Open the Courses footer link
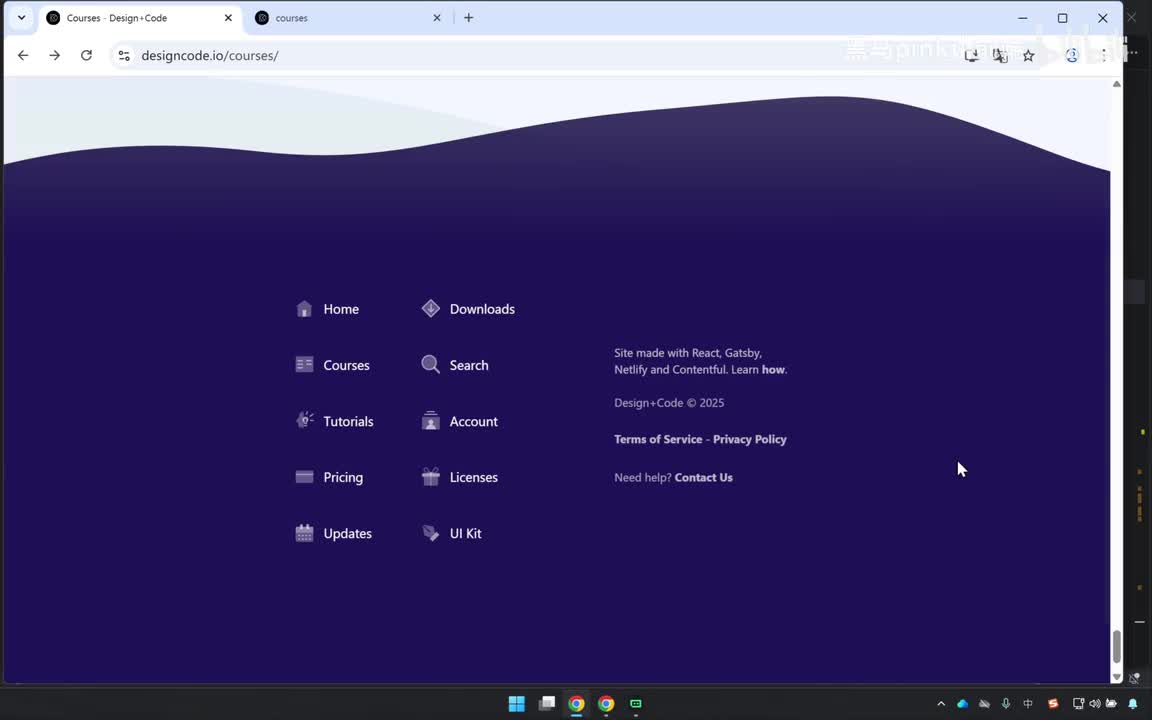 tap(346, 365)
